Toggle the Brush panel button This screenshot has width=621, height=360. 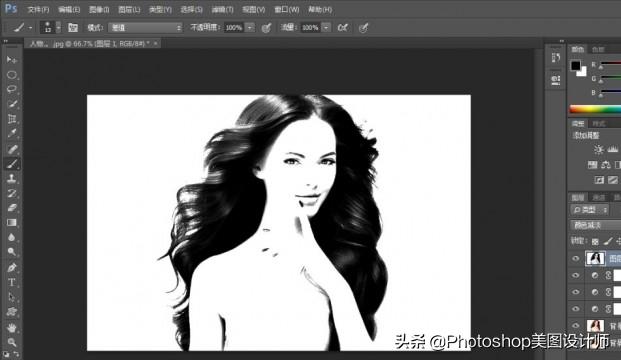pos(72,28)
